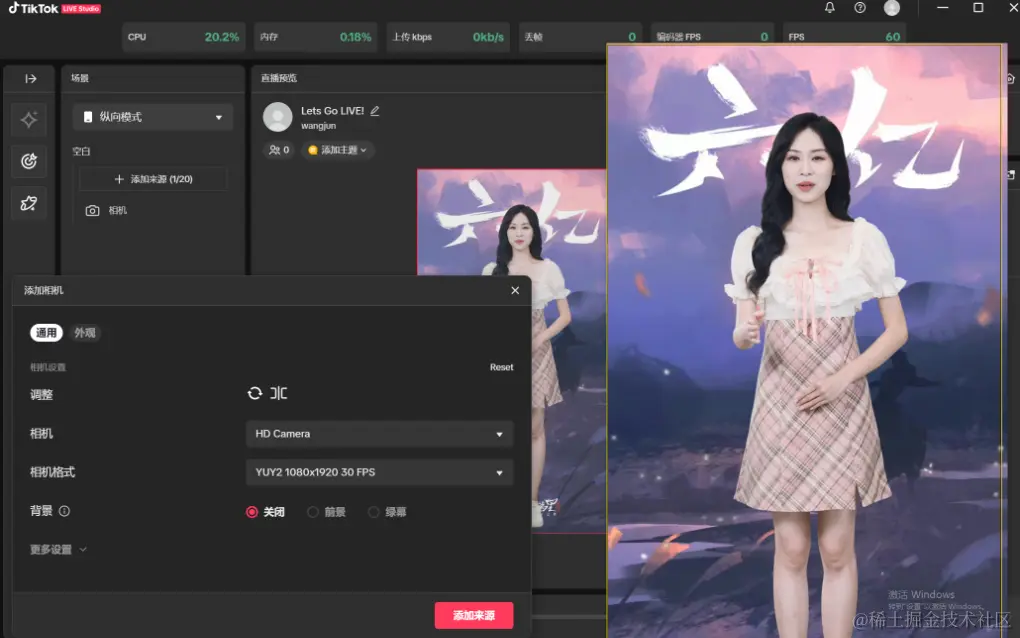Edit the live title with pencil icon
The width and height of the screenshot is (1020, 638).
[375, 111]
